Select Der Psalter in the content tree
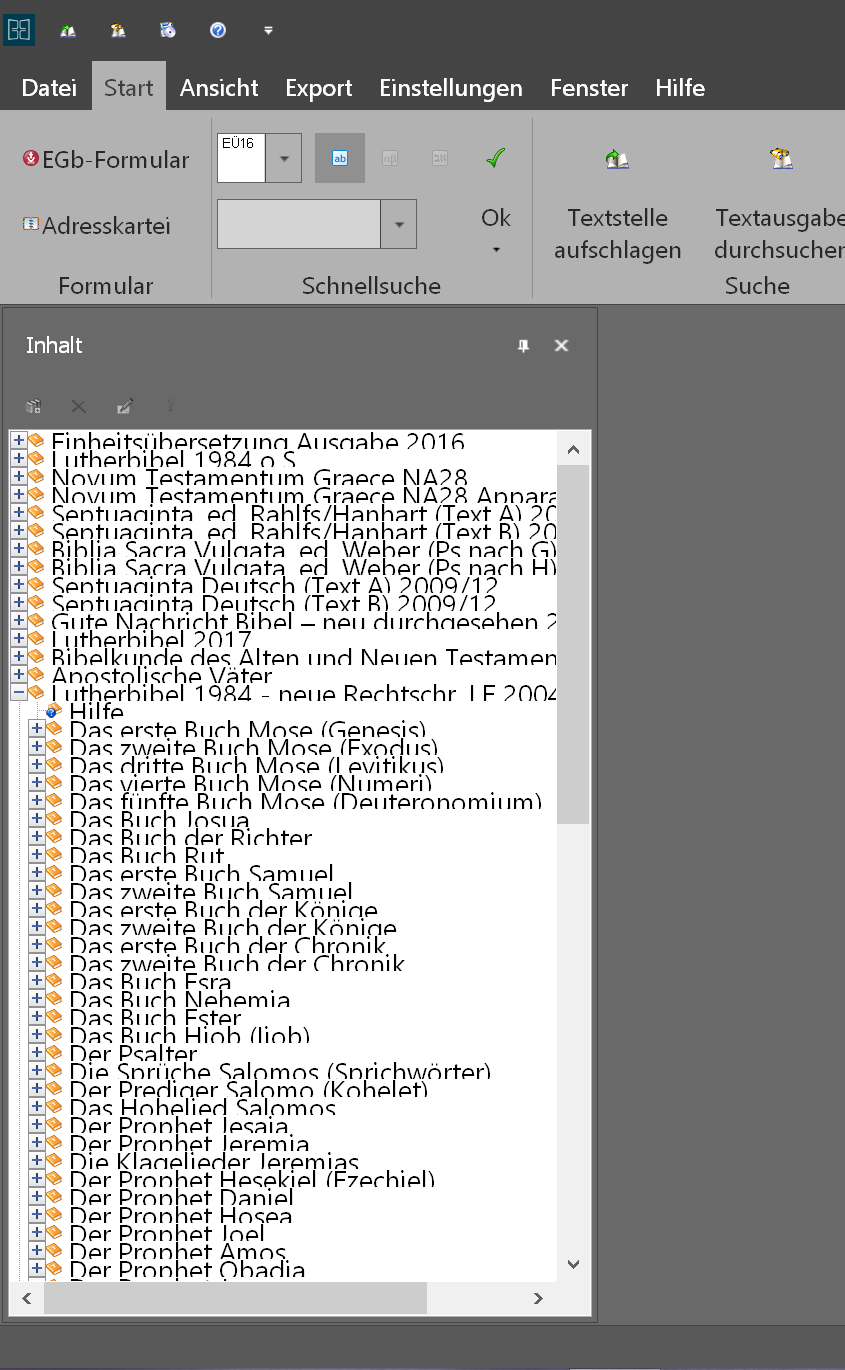The height and width of the screenshot is (1370, 845). 132,1054
